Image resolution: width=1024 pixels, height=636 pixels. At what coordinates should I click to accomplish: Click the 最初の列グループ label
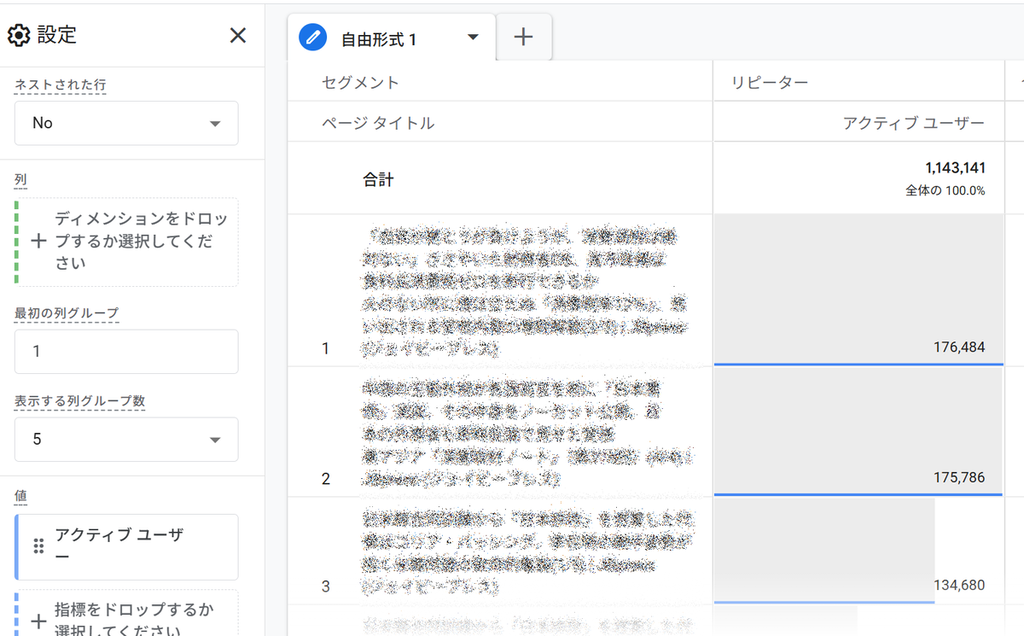point(67,313)
